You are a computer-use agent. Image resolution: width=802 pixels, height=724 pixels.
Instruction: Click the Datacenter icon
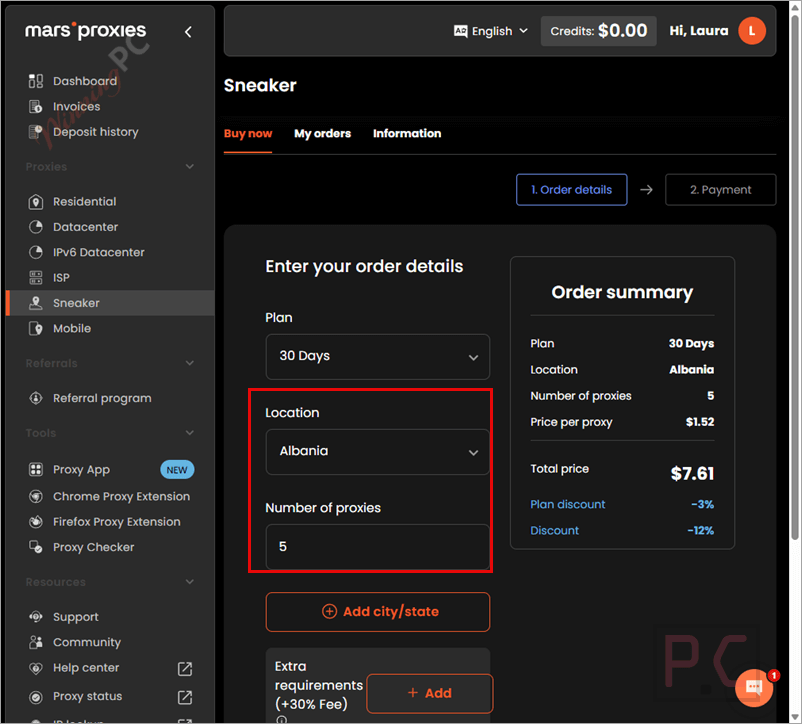[36, 227]
